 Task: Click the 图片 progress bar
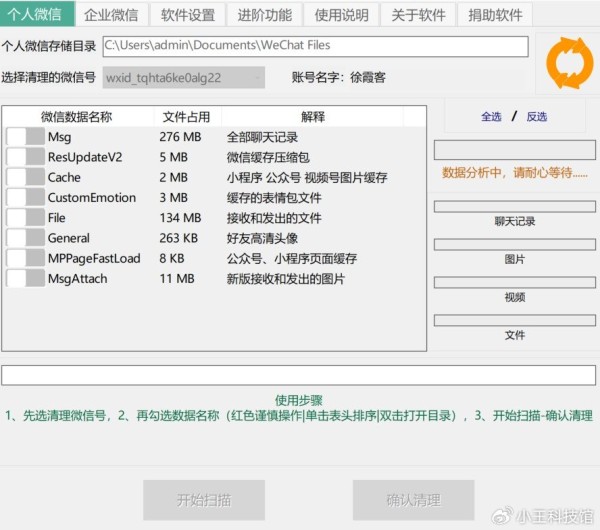coord(515,245)
